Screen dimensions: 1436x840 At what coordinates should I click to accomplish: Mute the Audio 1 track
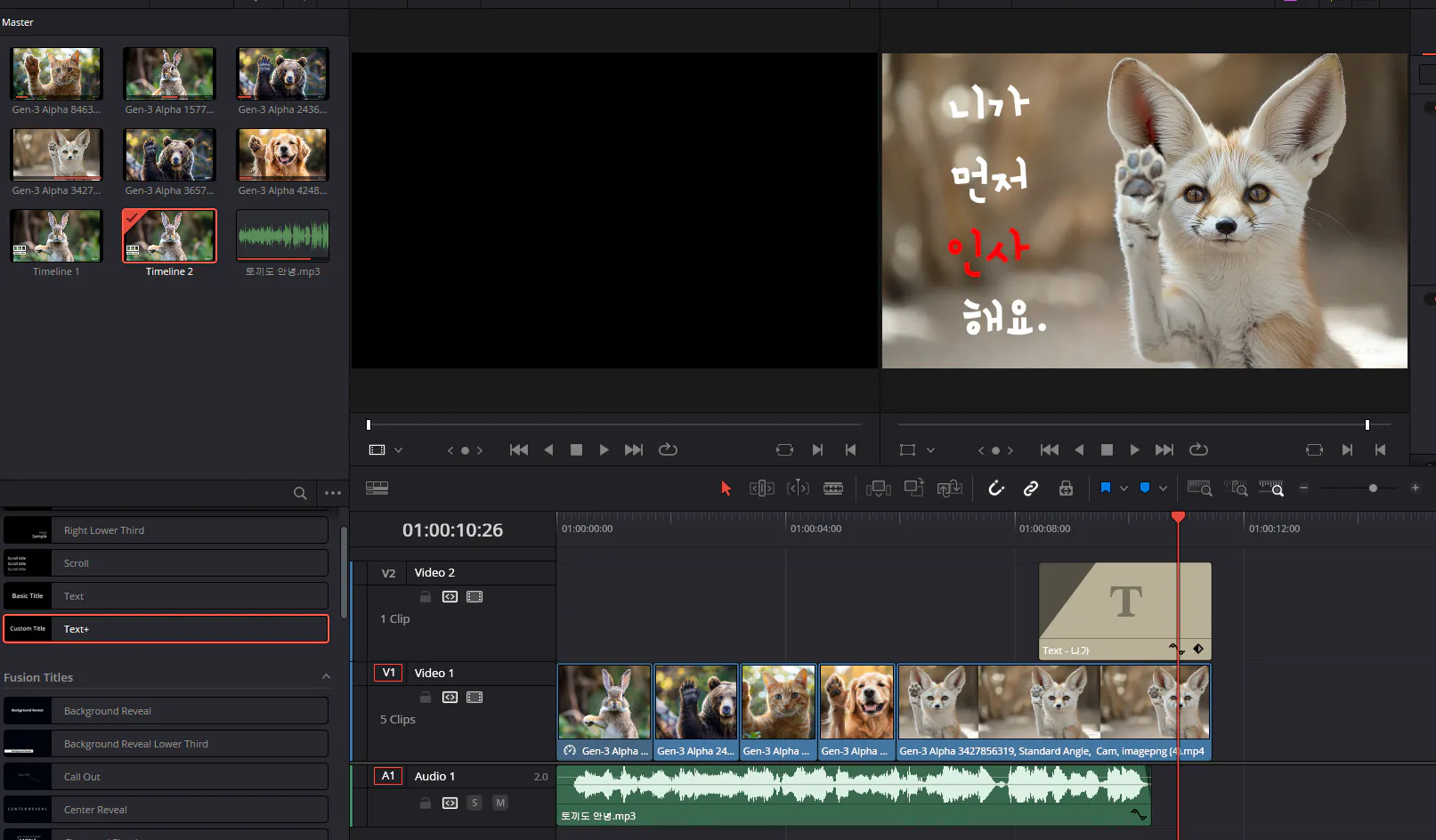500,803
